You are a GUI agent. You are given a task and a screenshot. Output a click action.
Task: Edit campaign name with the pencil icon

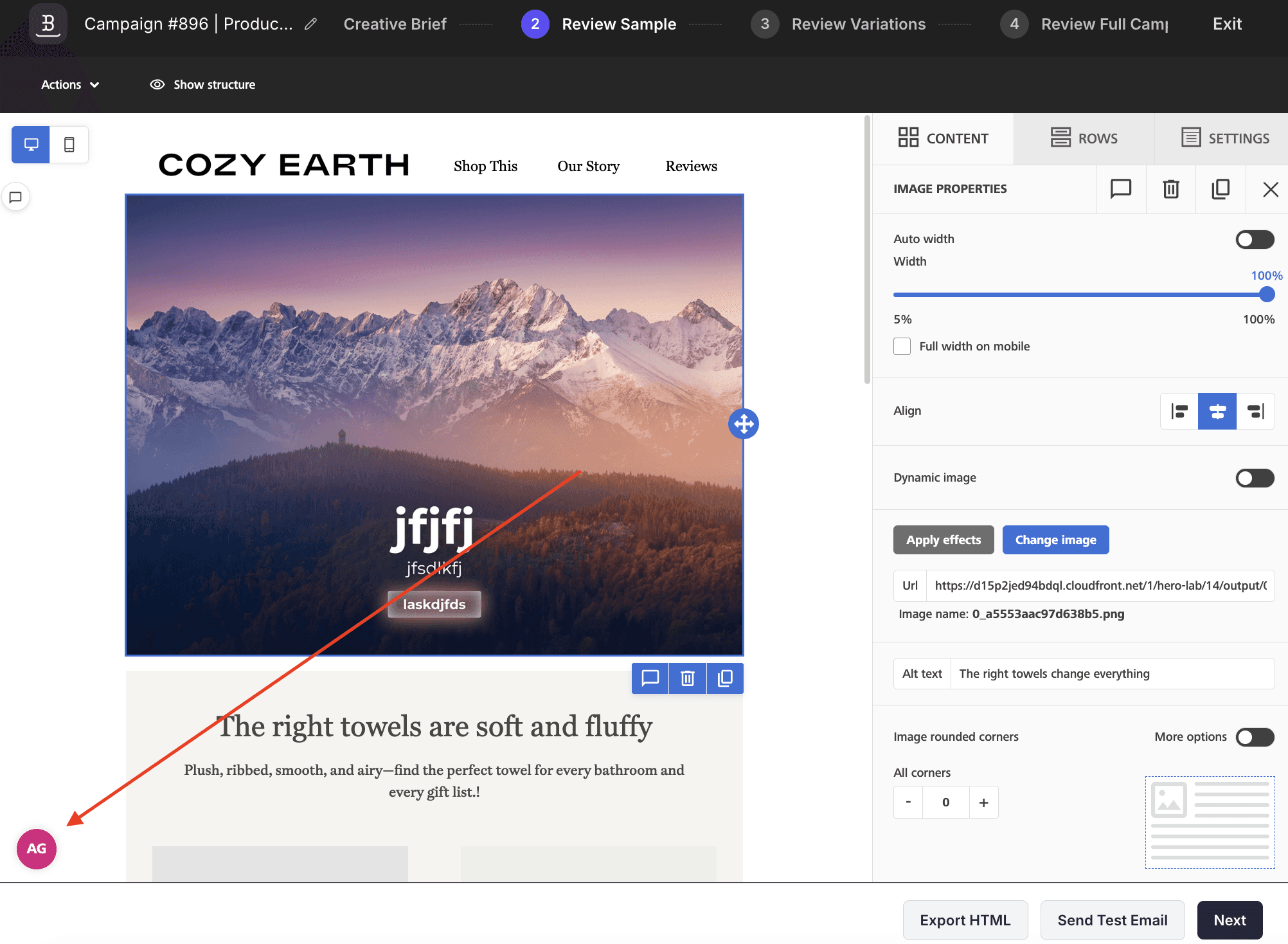pyautogui.click(x=311, y=24)
